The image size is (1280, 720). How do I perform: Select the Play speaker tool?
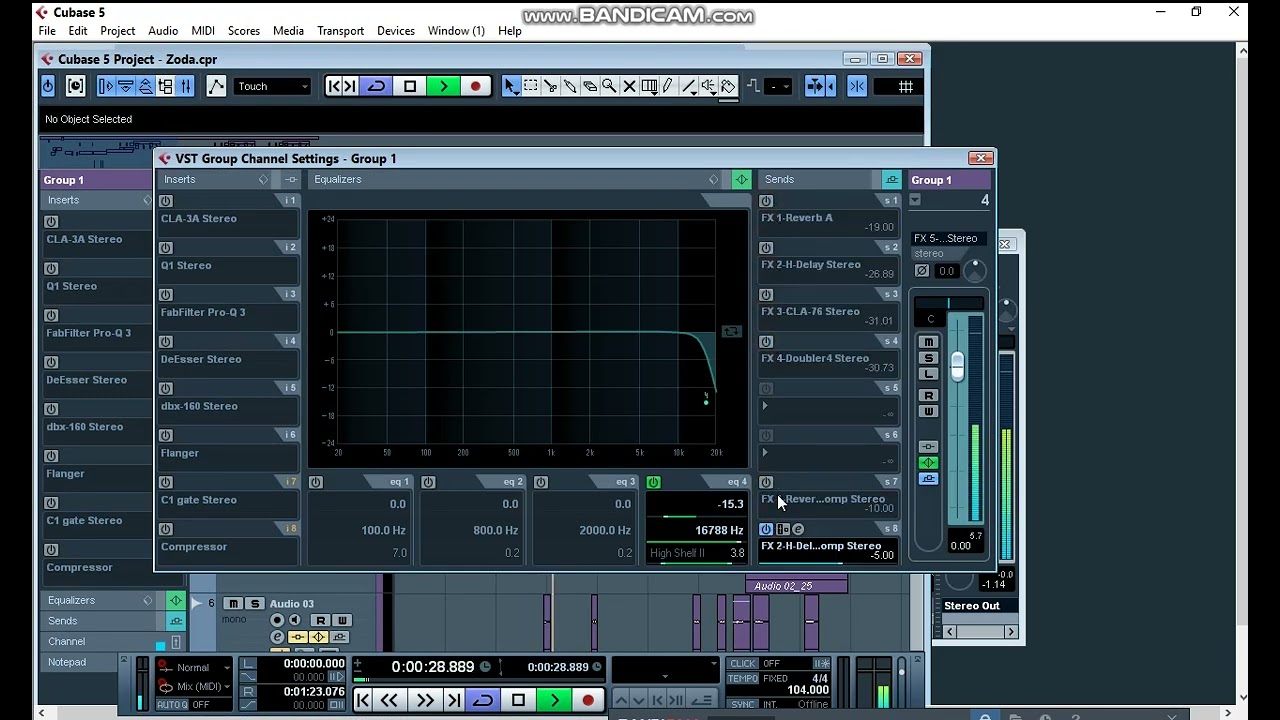pos(708,87)
